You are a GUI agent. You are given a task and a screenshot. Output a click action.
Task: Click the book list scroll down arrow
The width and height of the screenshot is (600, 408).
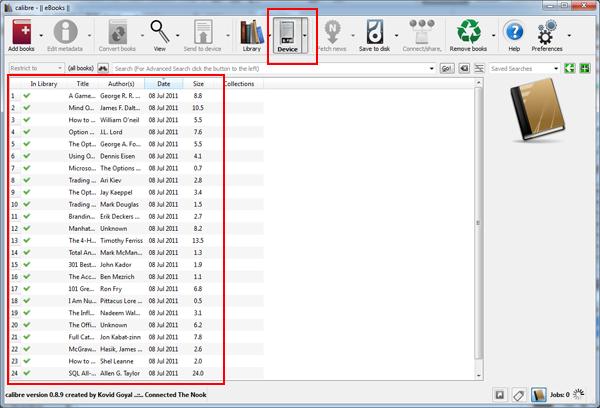pos(478,375)
